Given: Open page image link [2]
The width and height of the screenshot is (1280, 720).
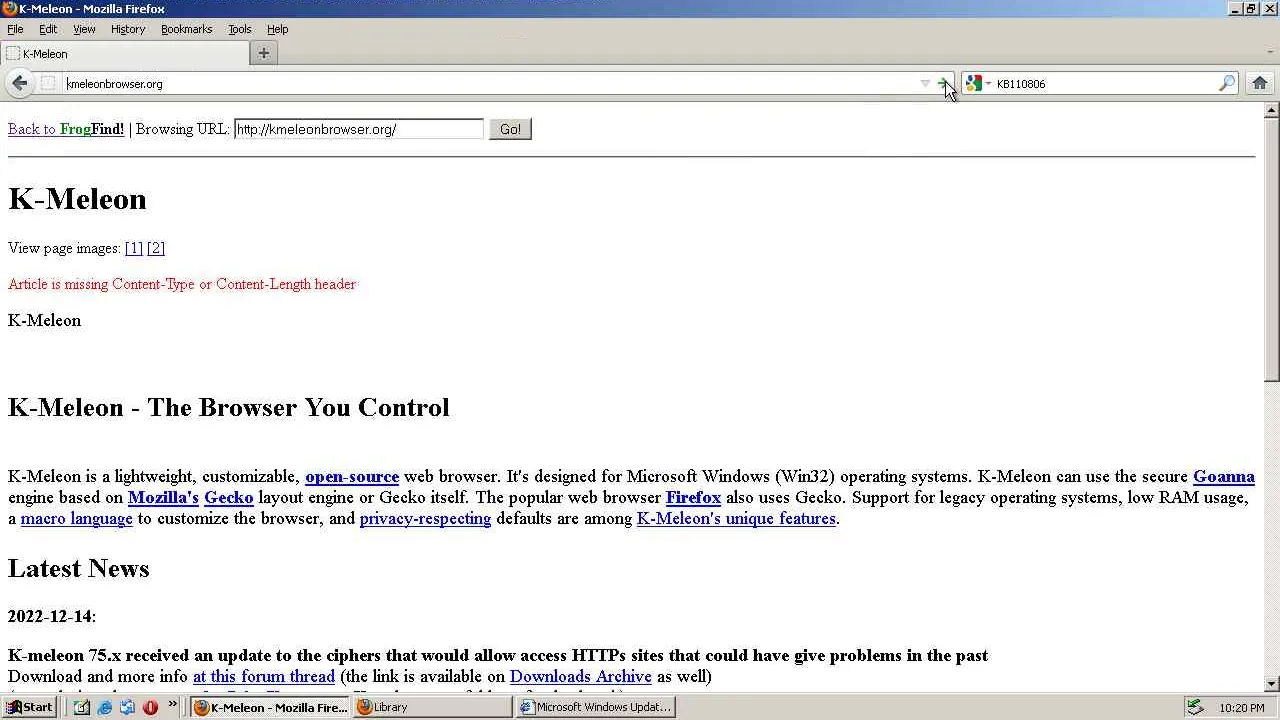Looking at the screenshot, I should pos(156,248).
